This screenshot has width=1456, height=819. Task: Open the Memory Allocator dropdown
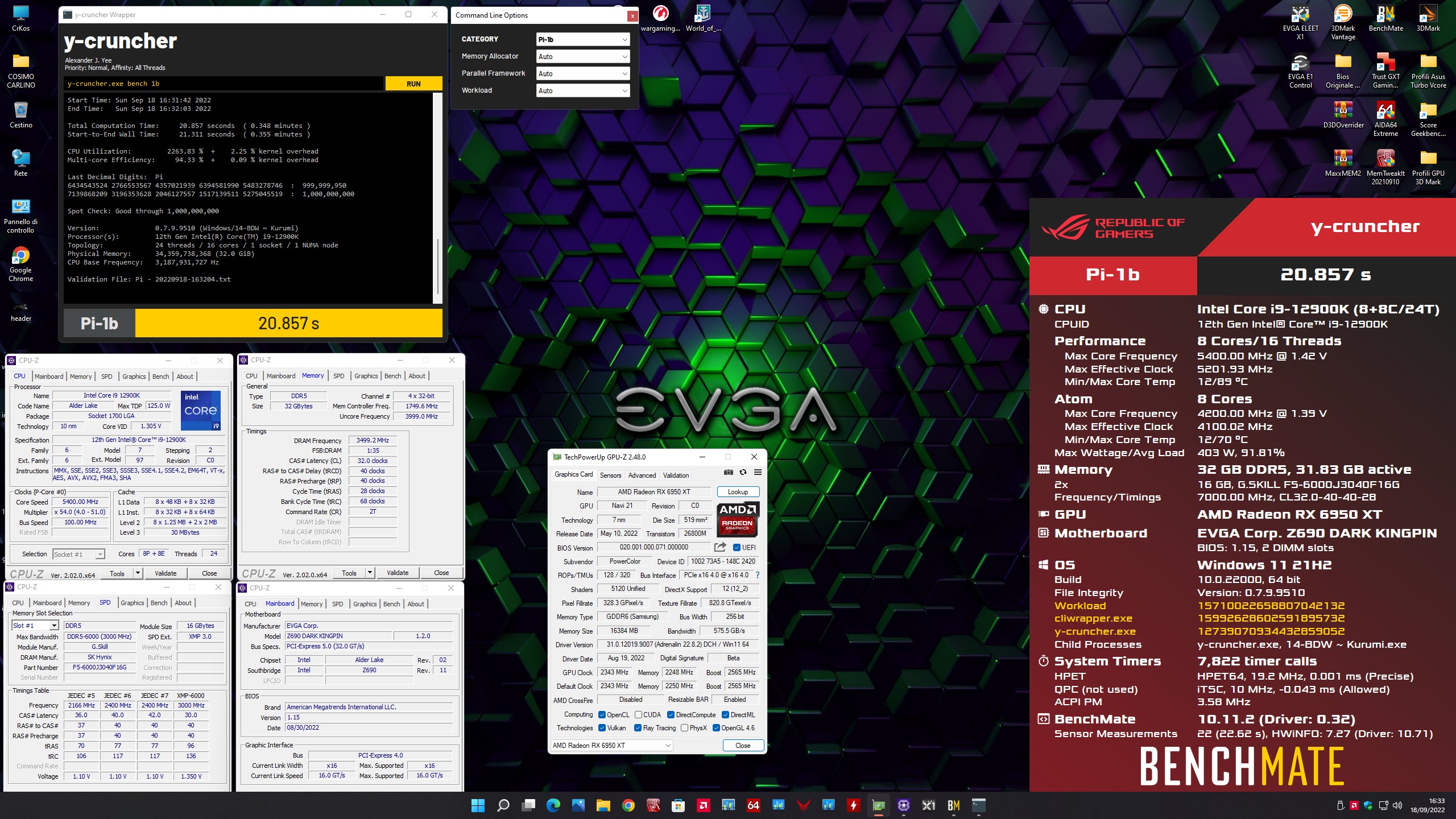[583, 56]
